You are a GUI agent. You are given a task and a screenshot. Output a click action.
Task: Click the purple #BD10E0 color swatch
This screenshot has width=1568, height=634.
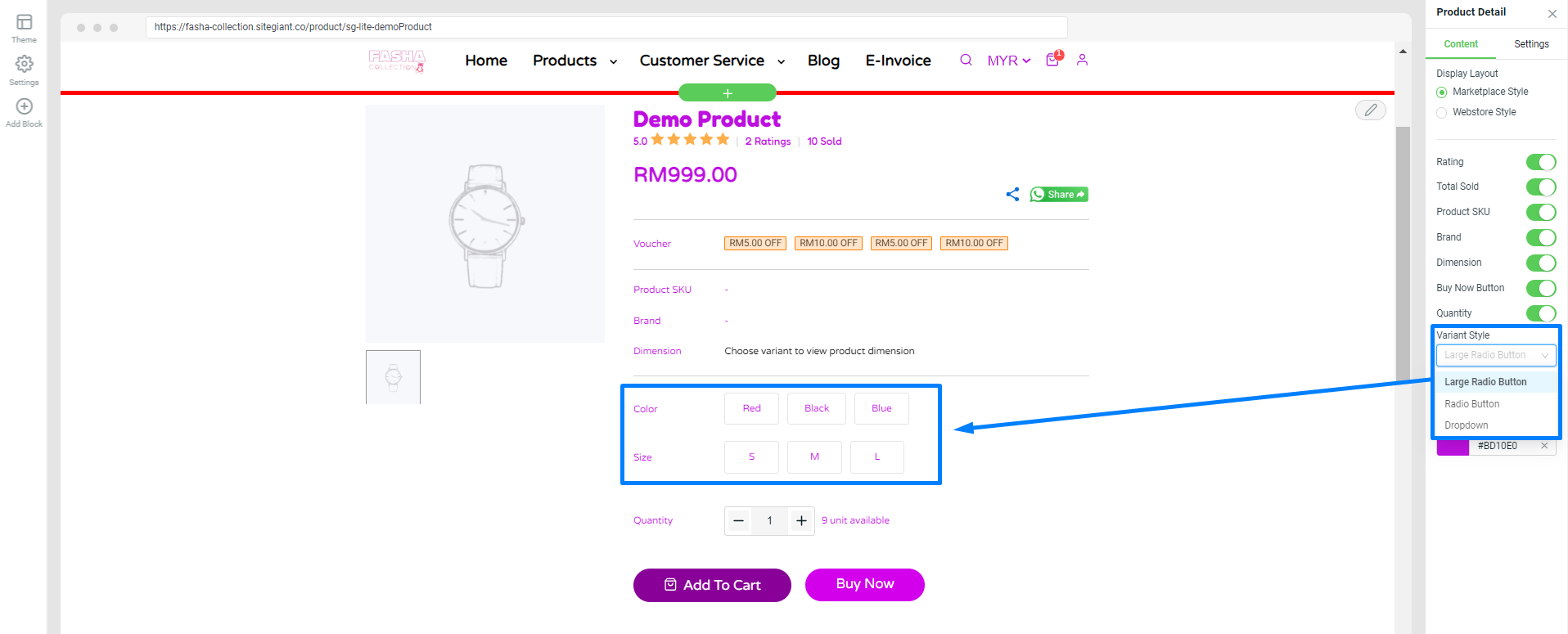click(x=1453, y=446)
